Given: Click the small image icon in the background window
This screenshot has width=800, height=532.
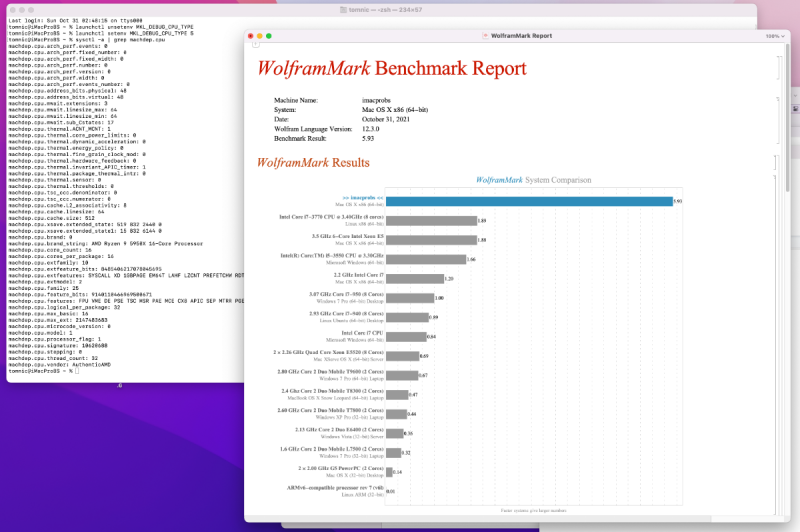Looking at the screenshot, I should (x=796, y=109).
